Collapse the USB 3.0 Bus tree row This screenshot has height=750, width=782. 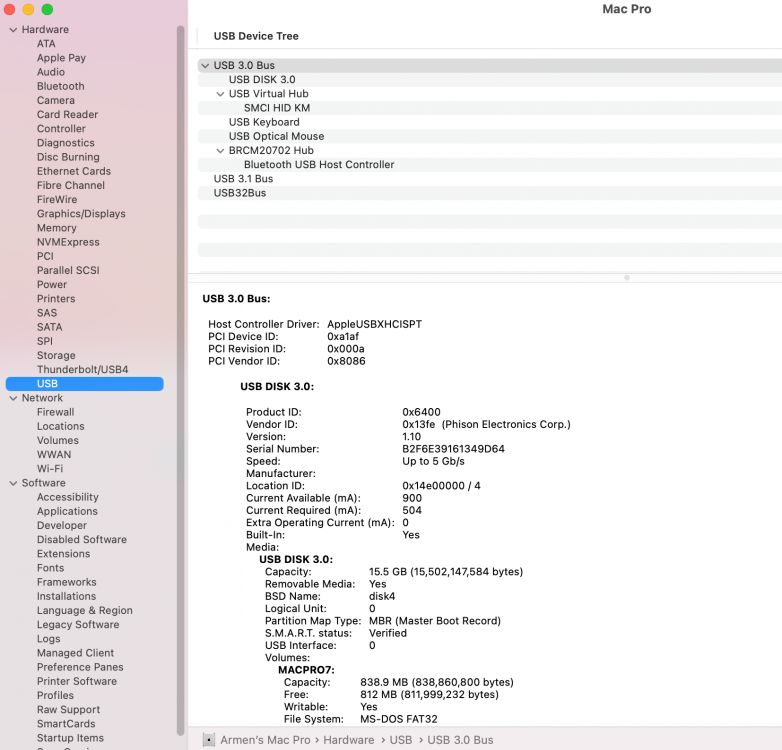coord(205,66)
